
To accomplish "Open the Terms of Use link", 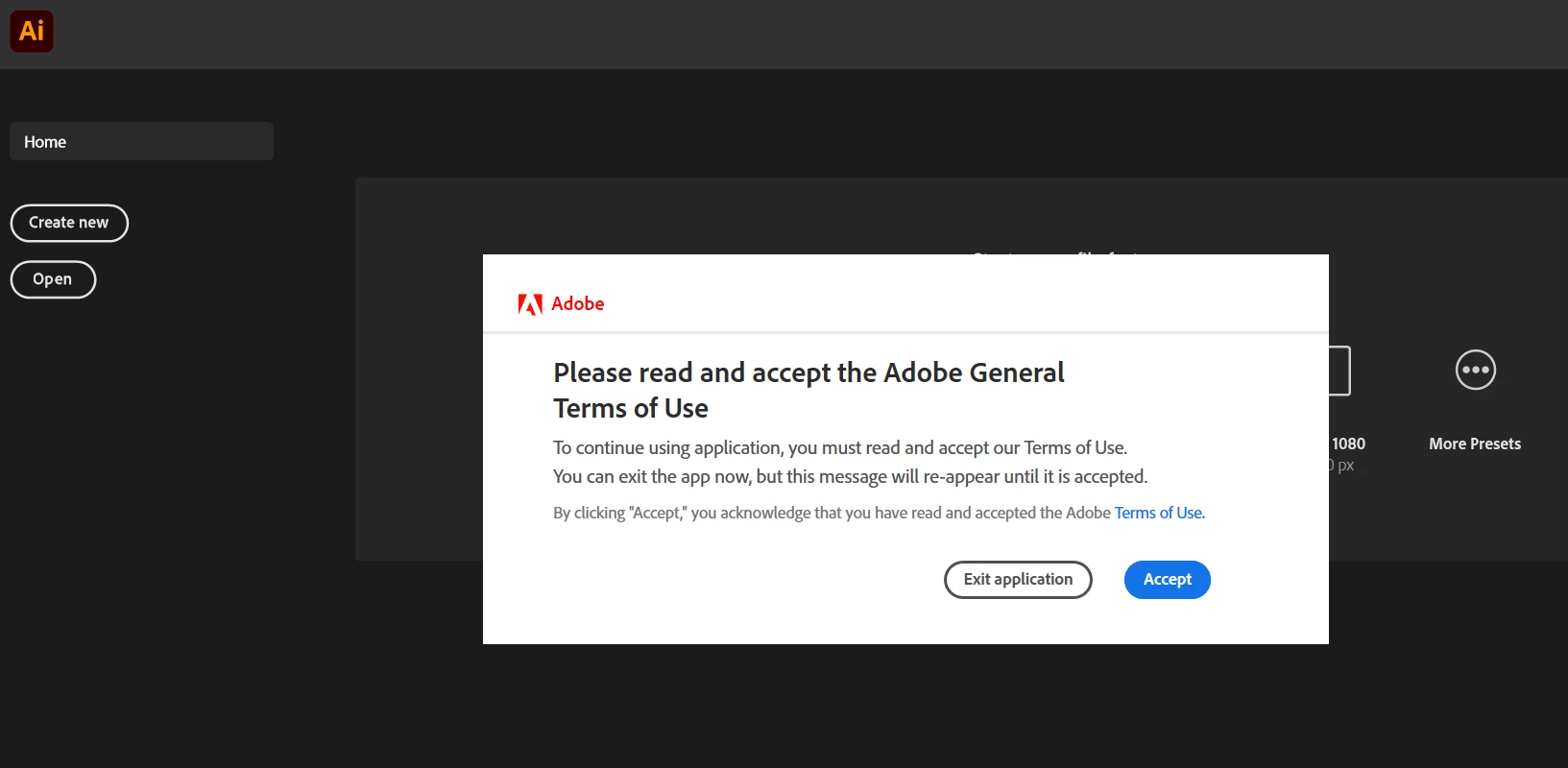I will [x=1158, y=513].
